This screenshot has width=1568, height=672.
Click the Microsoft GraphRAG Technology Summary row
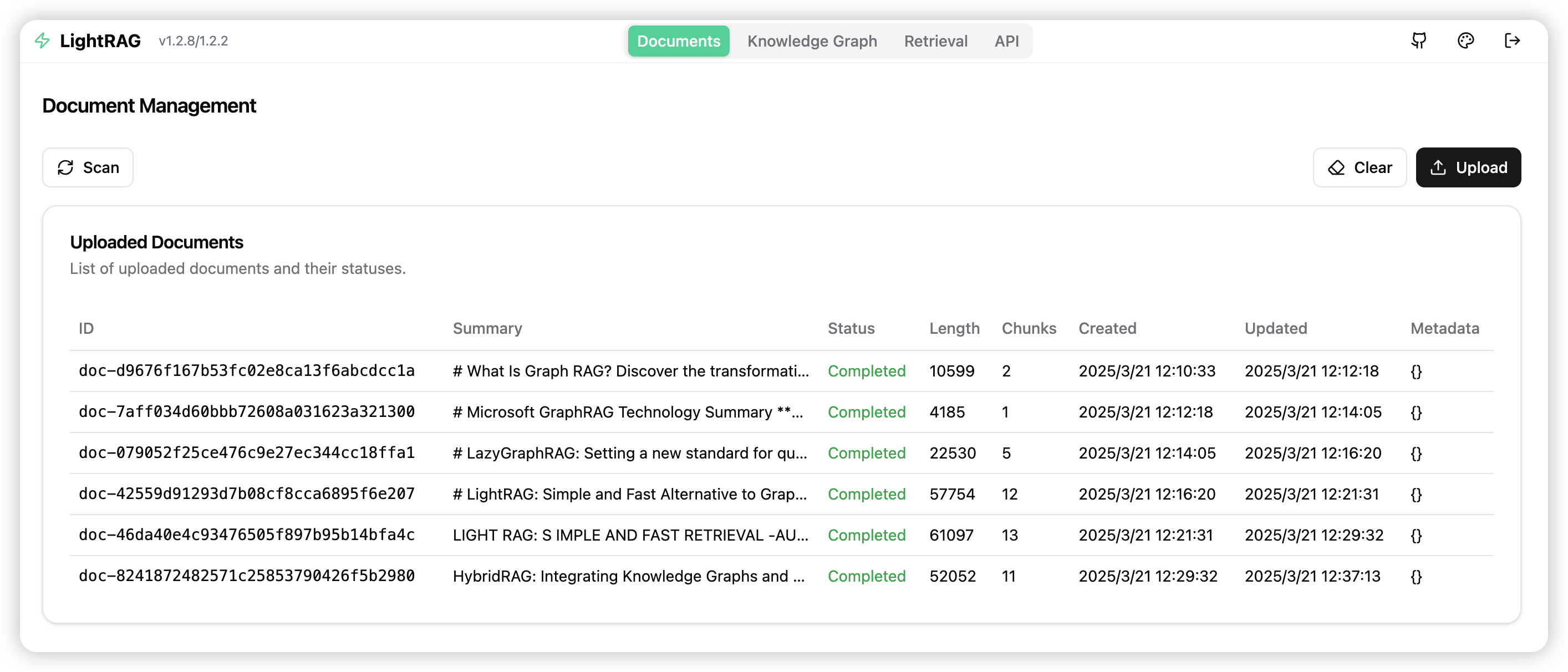coord(628,412)
